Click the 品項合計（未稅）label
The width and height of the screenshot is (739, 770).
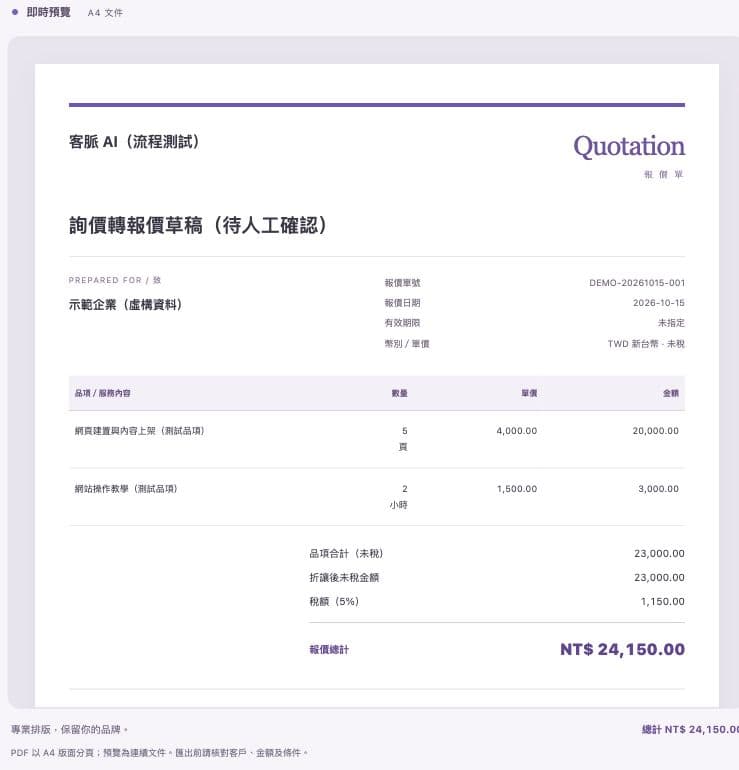tap(346, 553)
